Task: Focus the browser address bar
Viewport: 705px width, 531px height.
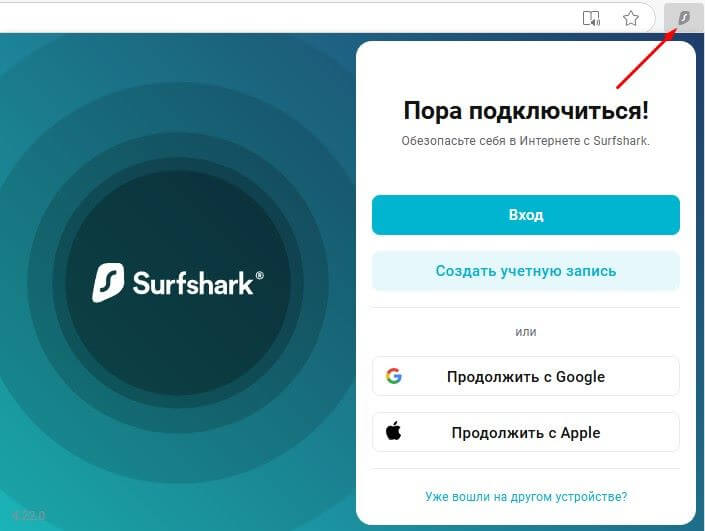Action: coord(288,18)
